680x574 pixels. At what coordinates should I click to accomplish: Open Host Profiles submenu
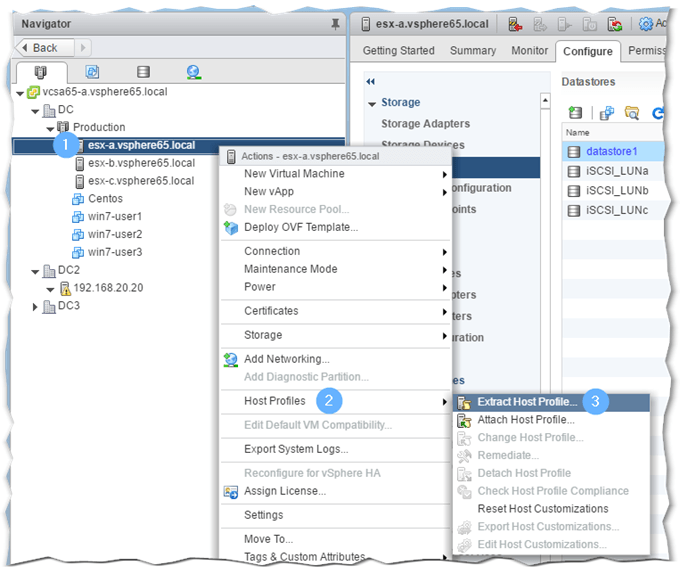(336, 401)
